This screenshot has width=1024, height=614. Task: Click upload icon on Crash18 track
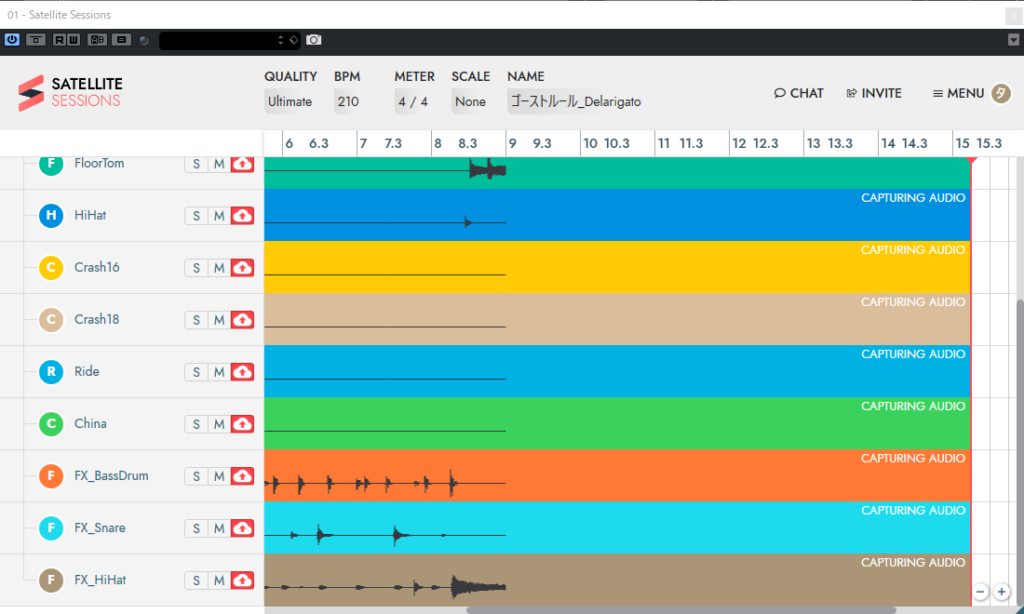pyautogui.click(x=242, y=320)
